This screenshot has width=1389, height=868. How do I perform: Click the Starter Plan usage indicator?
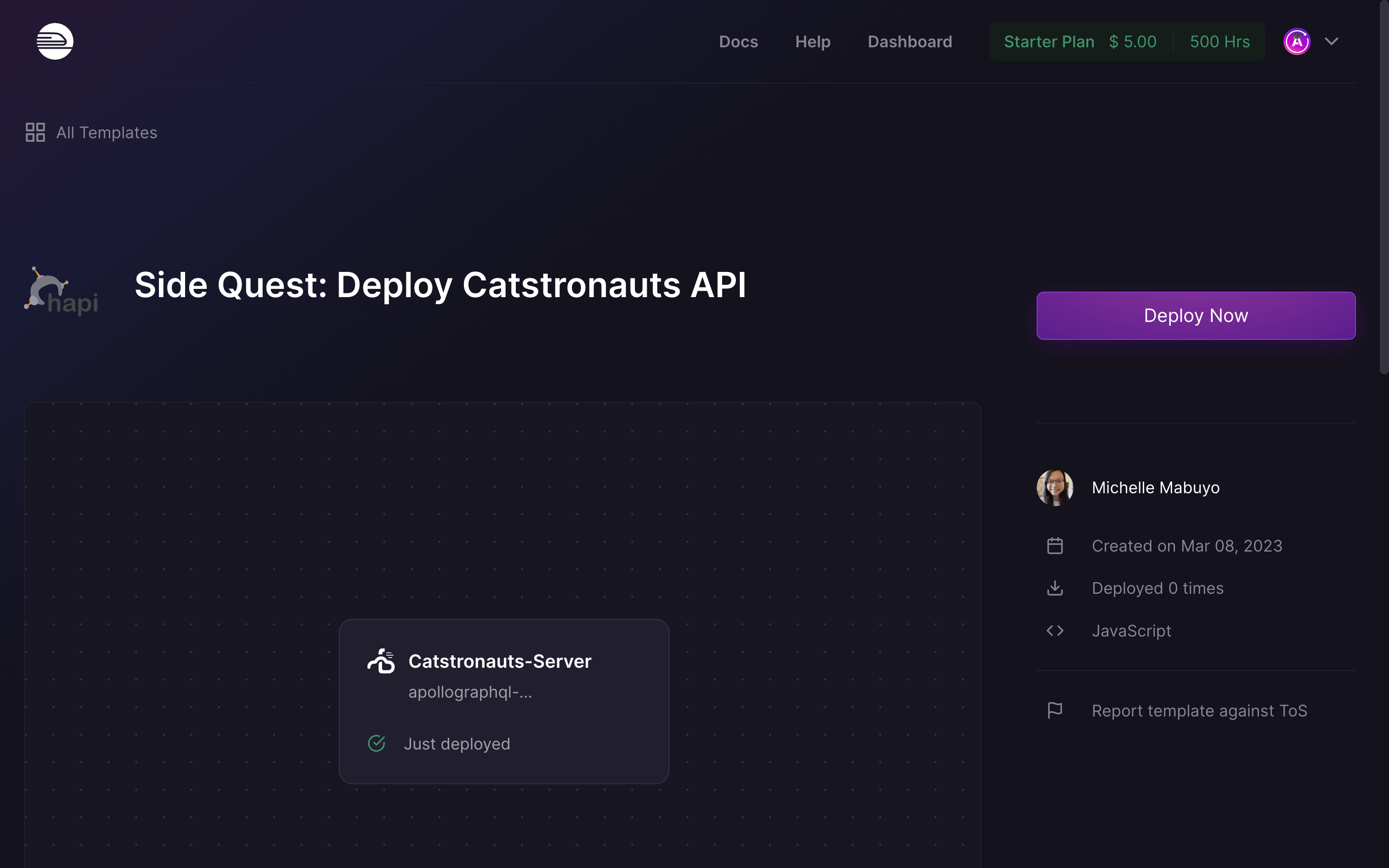click(1126, 41)
